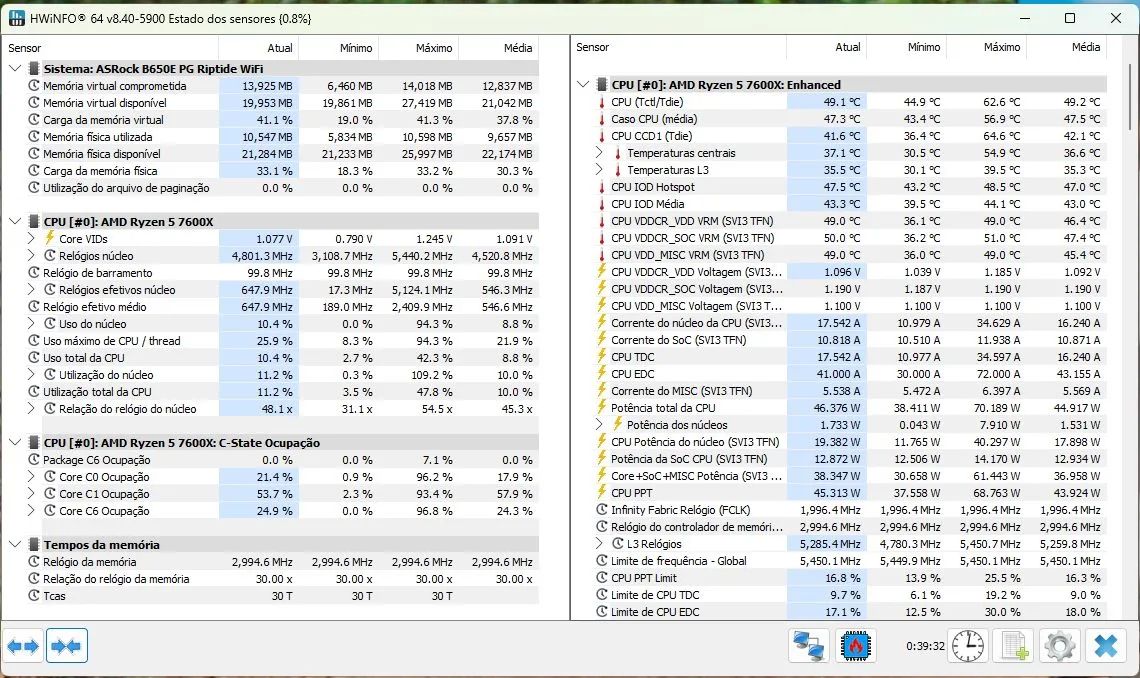Click the blue X close sensors icon
Image resolution: width=1140 pixels, height=678 pixels.
[1106, 645]
